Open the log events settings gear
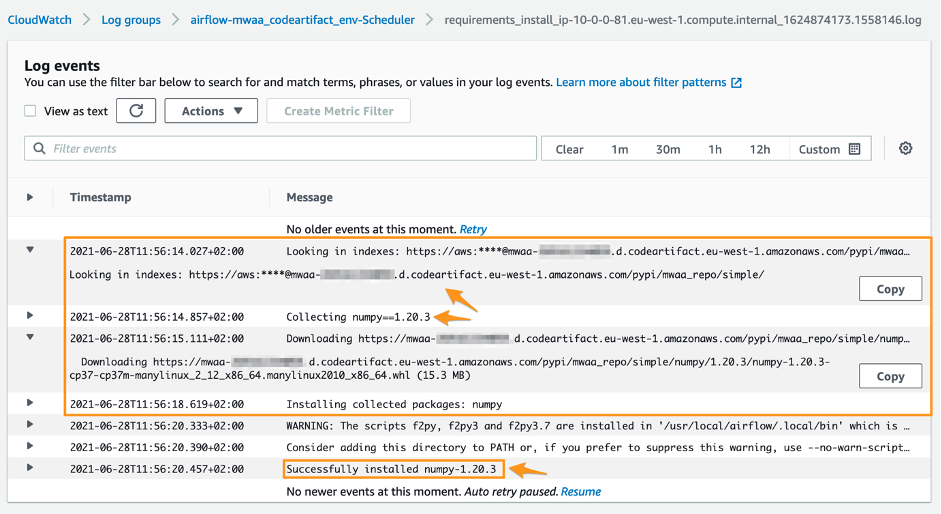The height and width of the screenshot is (514, 941). click(x=906, y=148)
